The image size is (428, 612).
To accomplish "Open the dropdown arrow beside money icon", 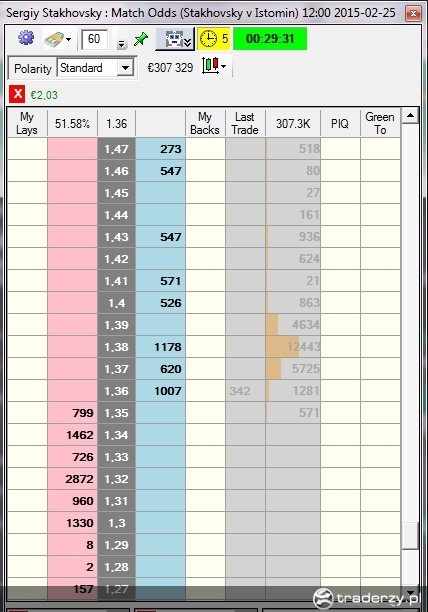I will 68,39.
